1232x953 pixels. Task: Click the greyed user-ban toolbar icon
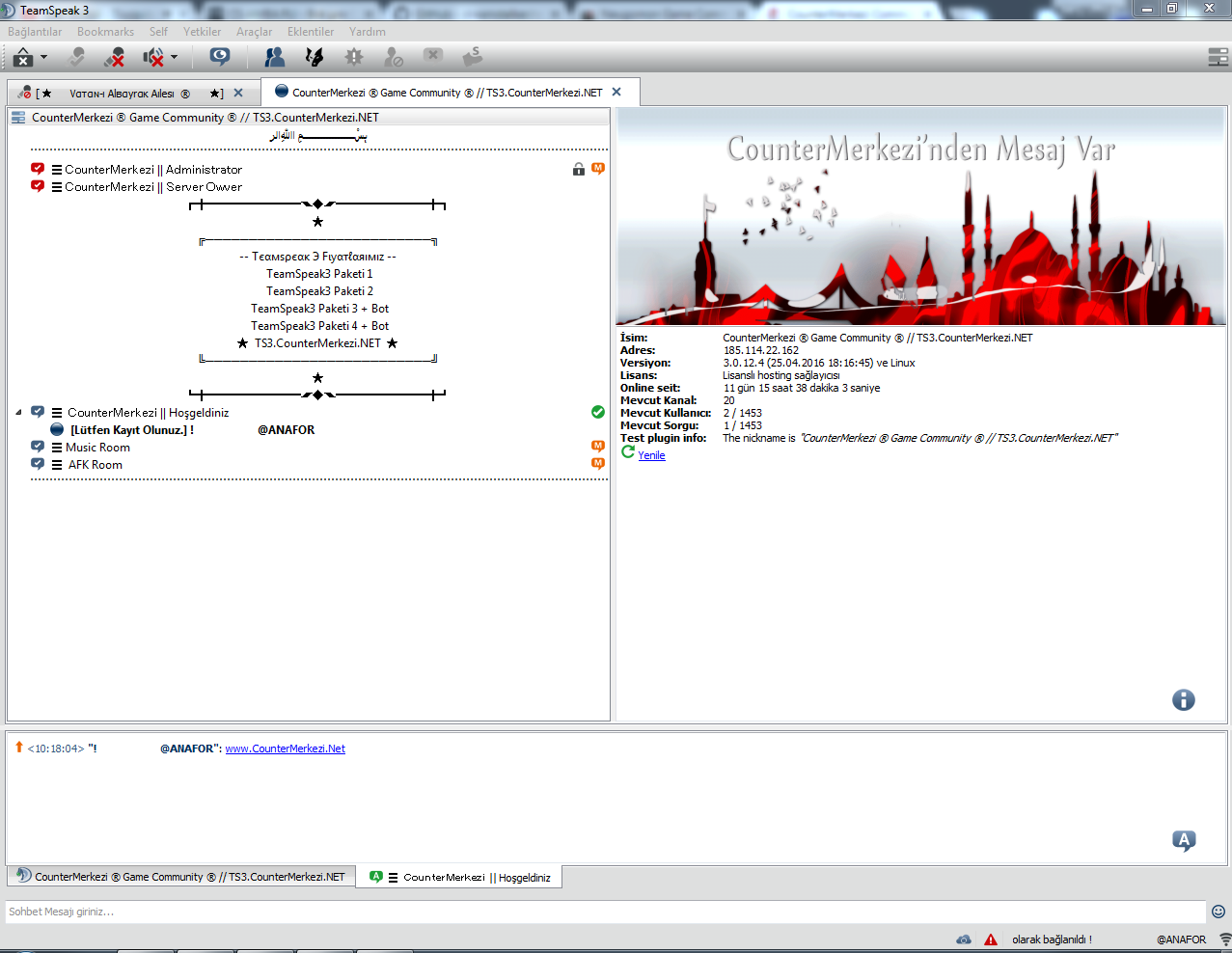394,58
